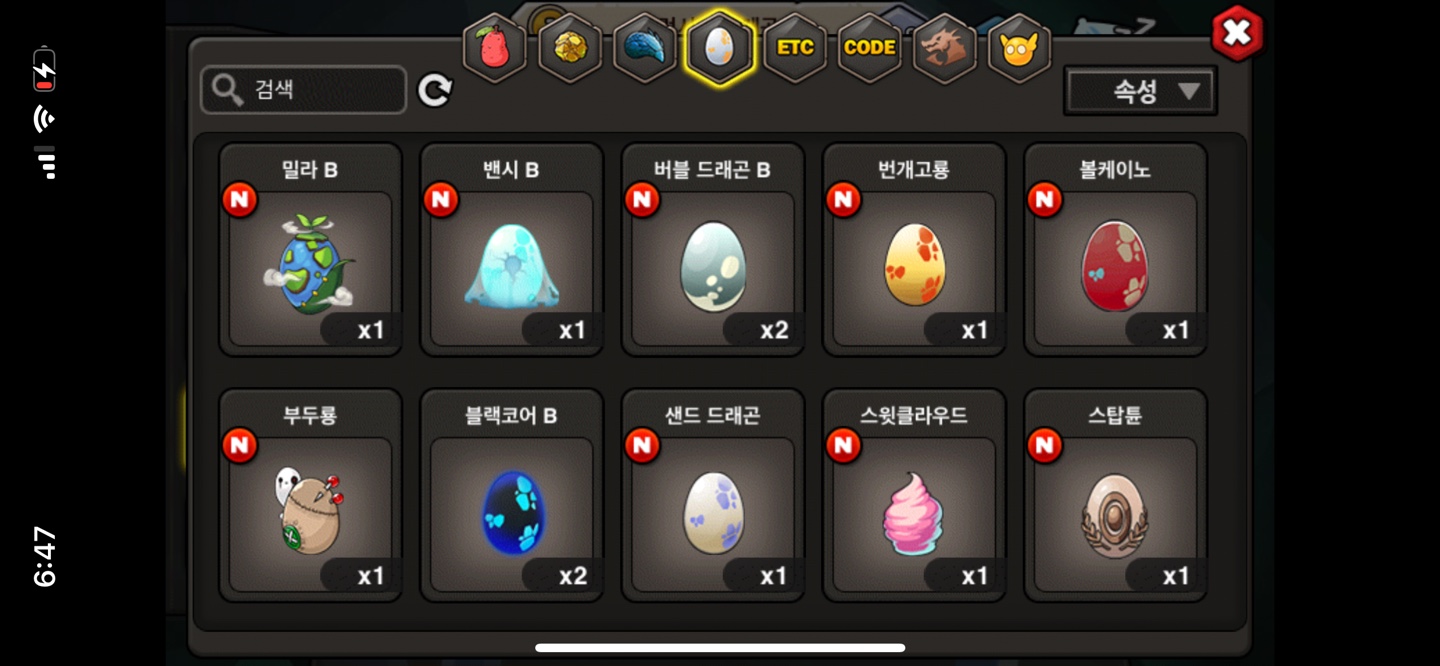Pick the pink 스윗클라우드 cotton candy egg
Screen dimensions: 1440x666
click(x=914, y=496)
